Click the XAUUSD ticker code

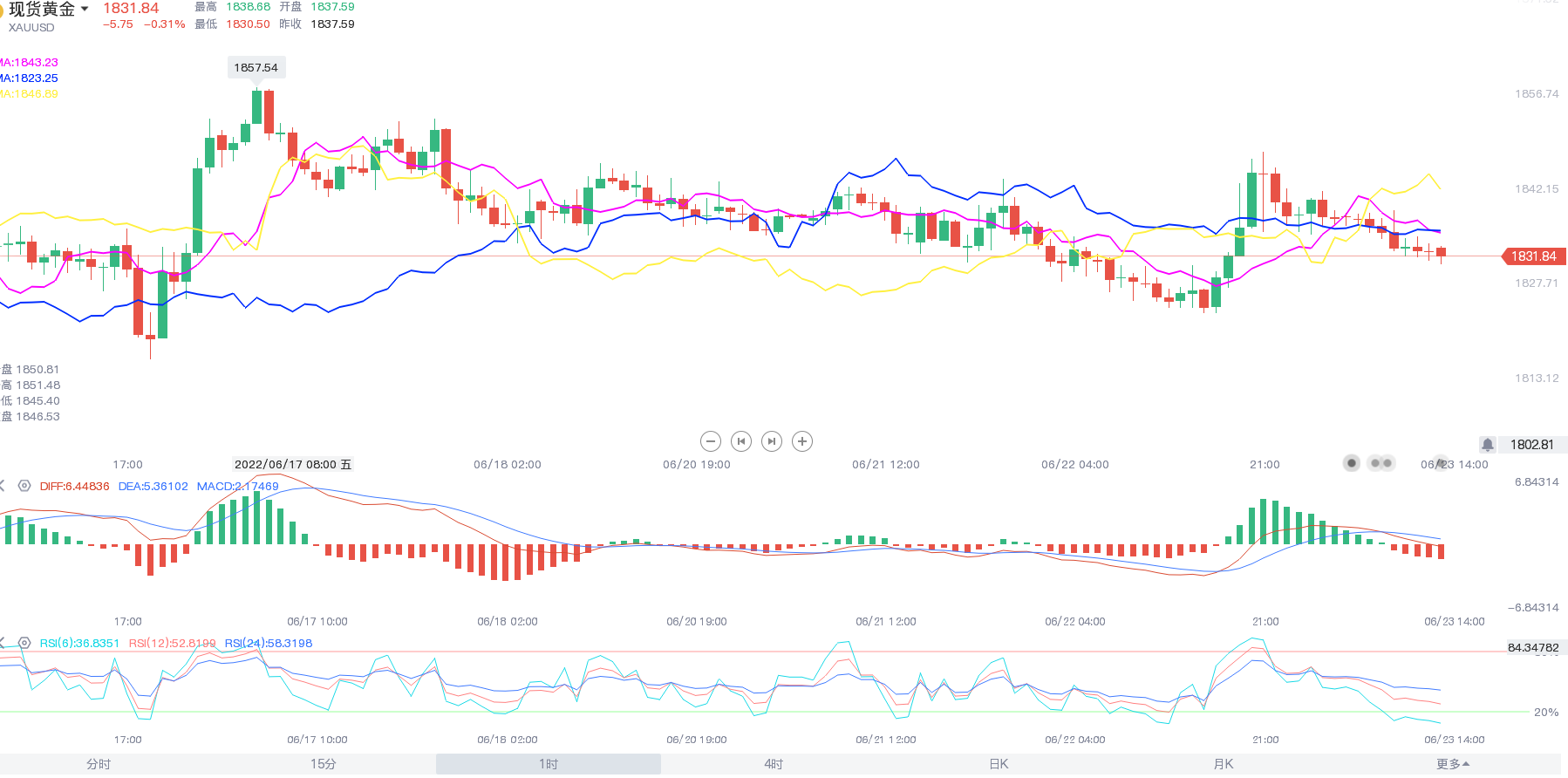[31, 28]
